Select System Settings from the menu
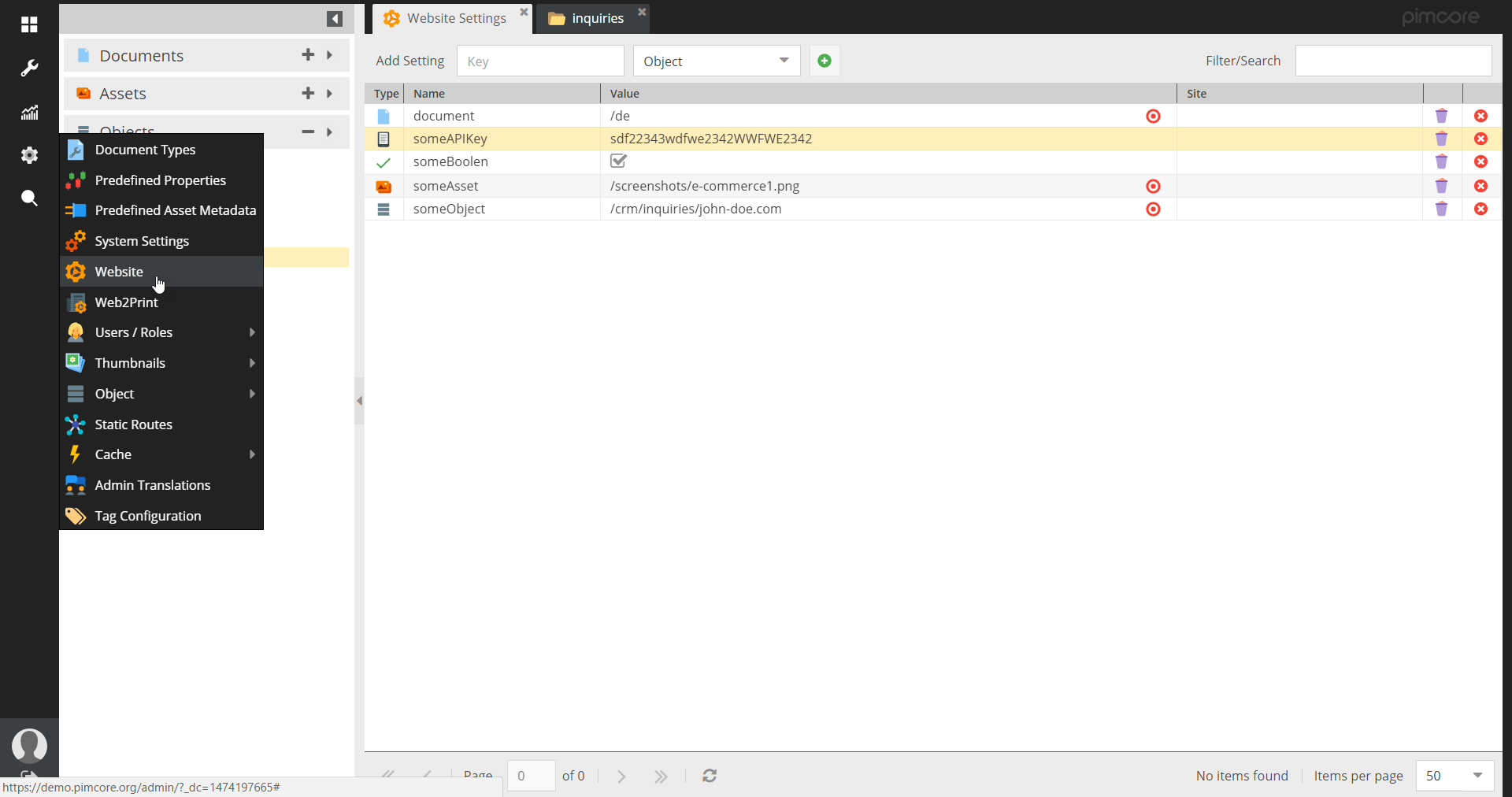Viewport: 1512px width, 797px height. (142, 241)
